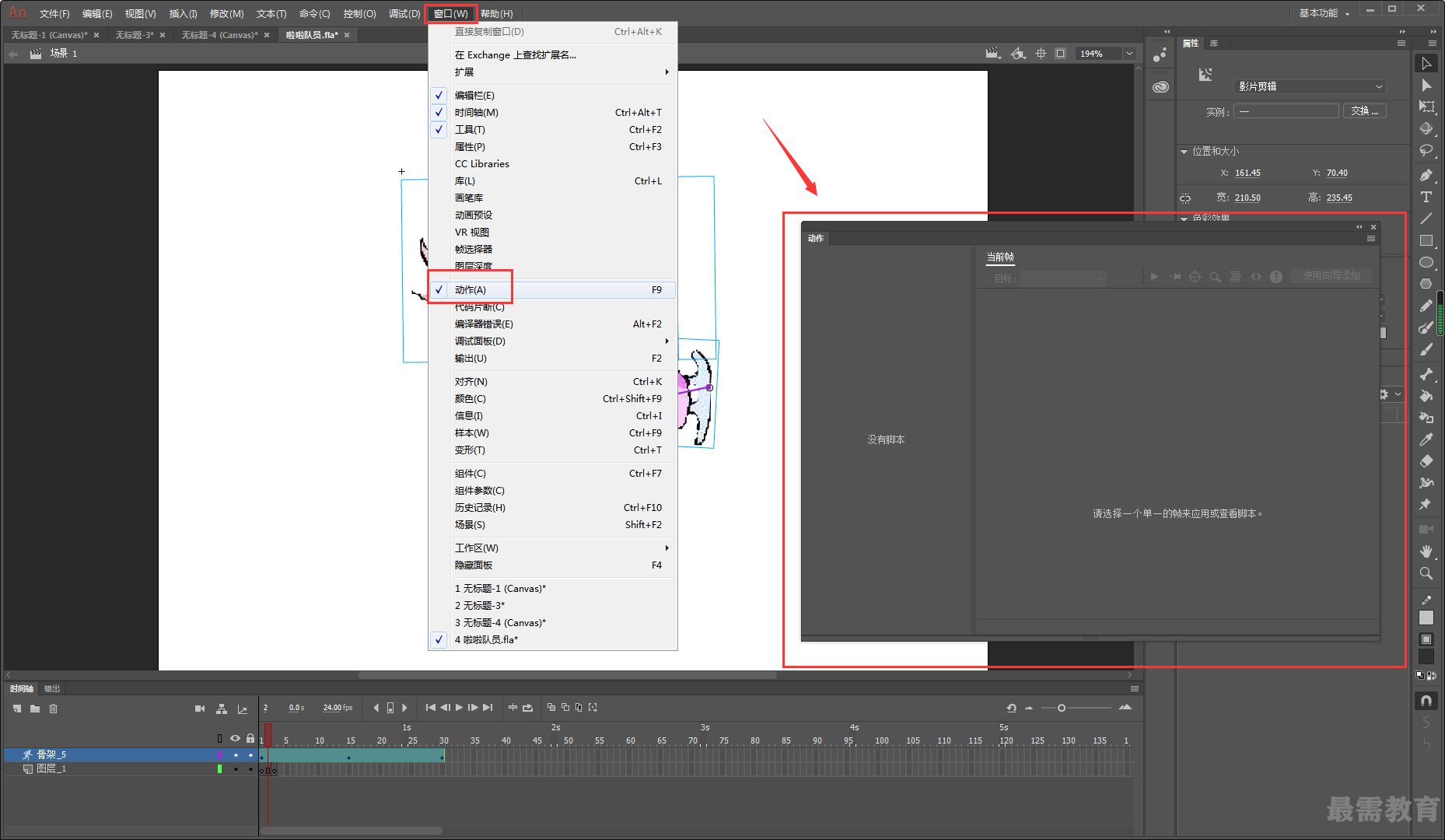Choose 1 无标题-1 (Canvas)* document entry
1445x840 pixels.
[553, 589]
